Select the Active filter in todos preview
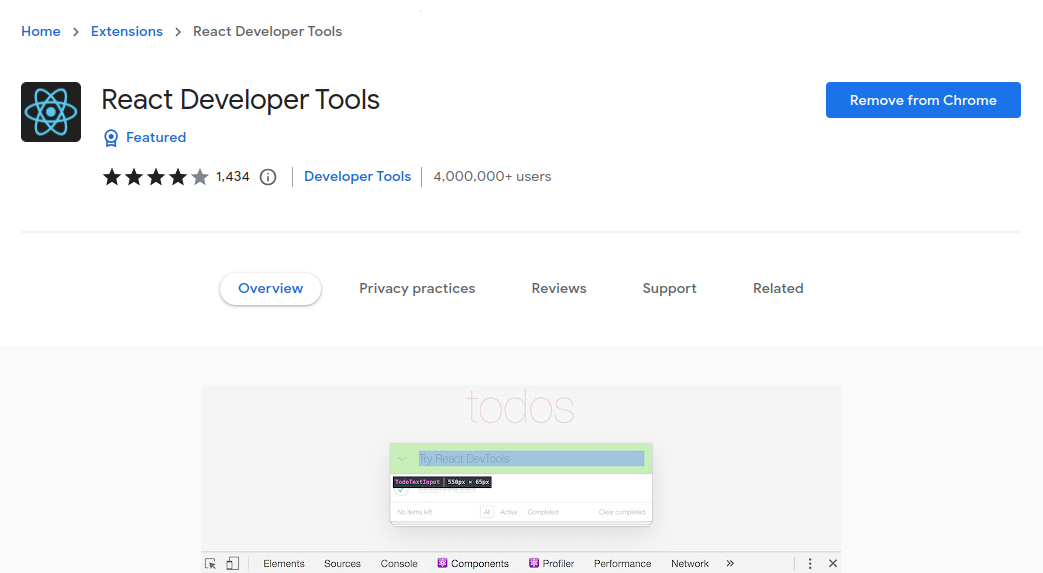Viewport: 1043px width, 573px height. coord(509,512)
